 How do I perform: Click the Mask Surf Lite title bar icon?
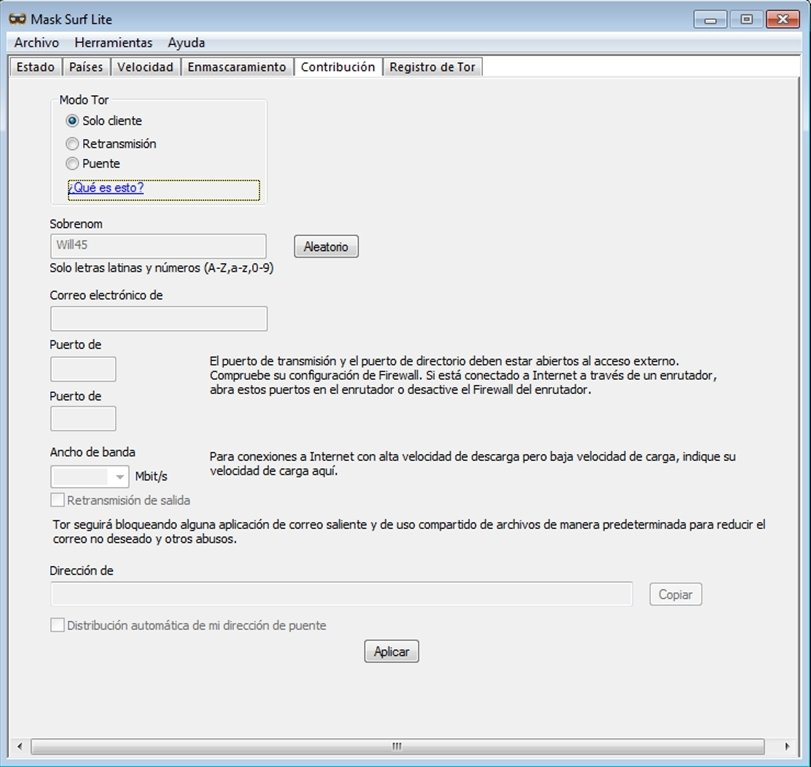click(17, 19)
